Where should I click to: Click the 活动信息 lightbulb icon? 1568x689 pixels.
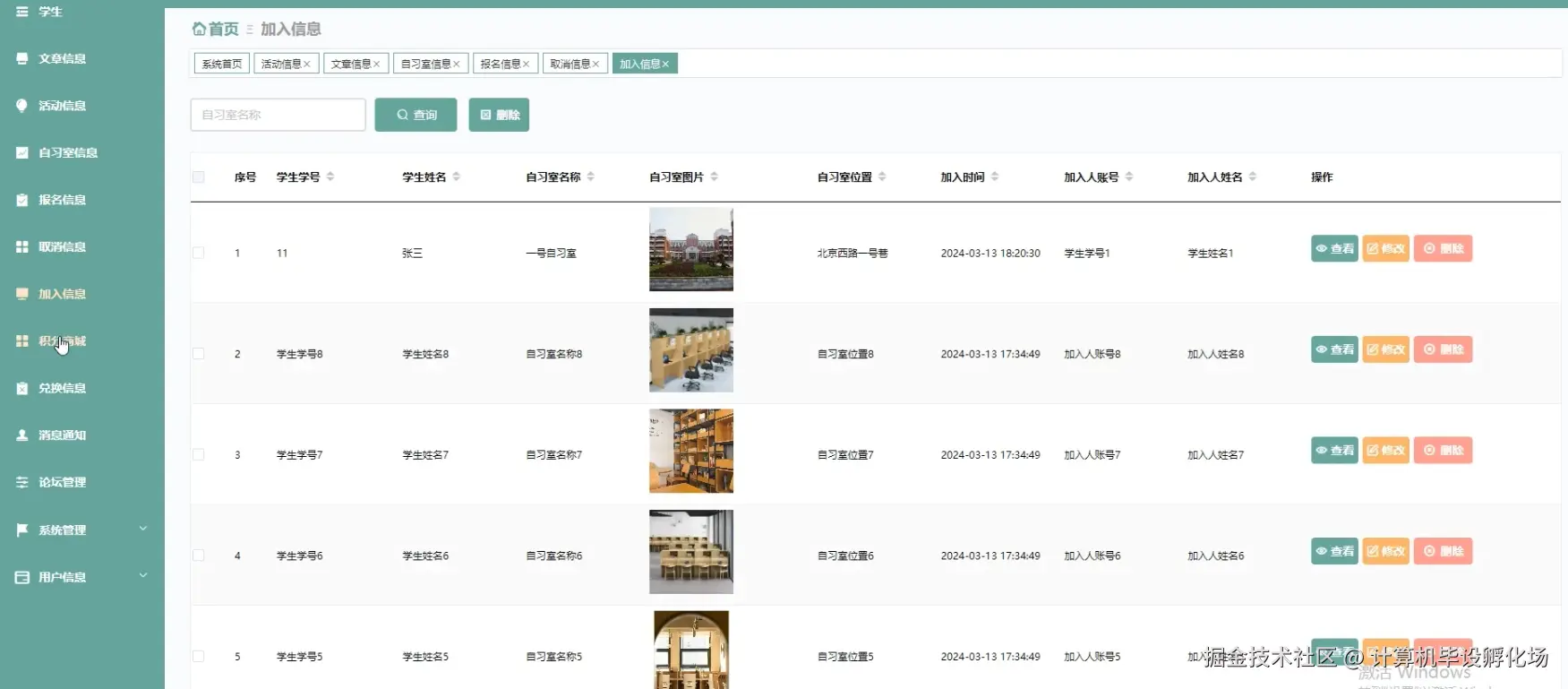(21, 106)
